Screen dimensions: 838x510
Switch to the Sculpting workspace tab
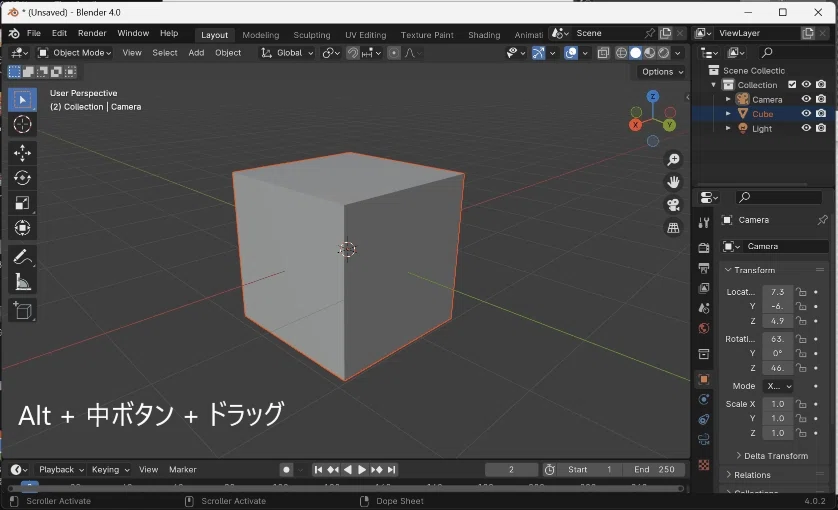tap(311, 35)
